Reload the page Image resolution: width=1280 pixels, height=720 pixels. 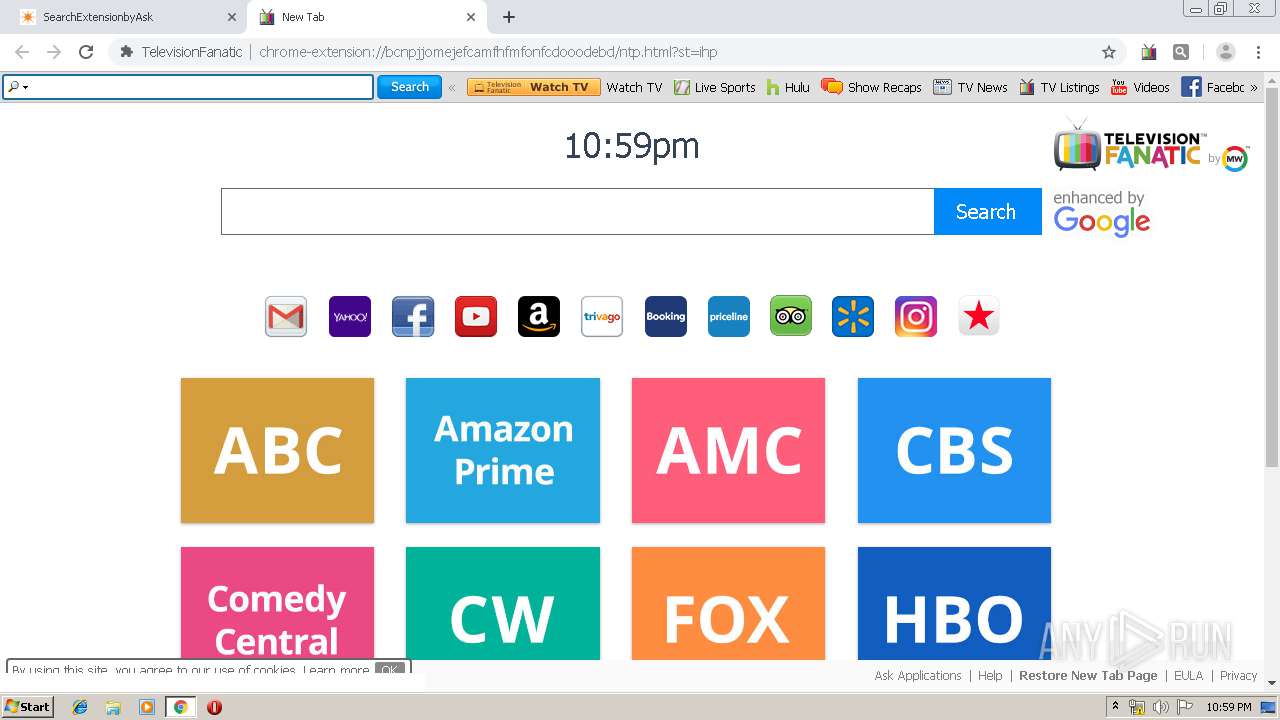coord(86,52)
